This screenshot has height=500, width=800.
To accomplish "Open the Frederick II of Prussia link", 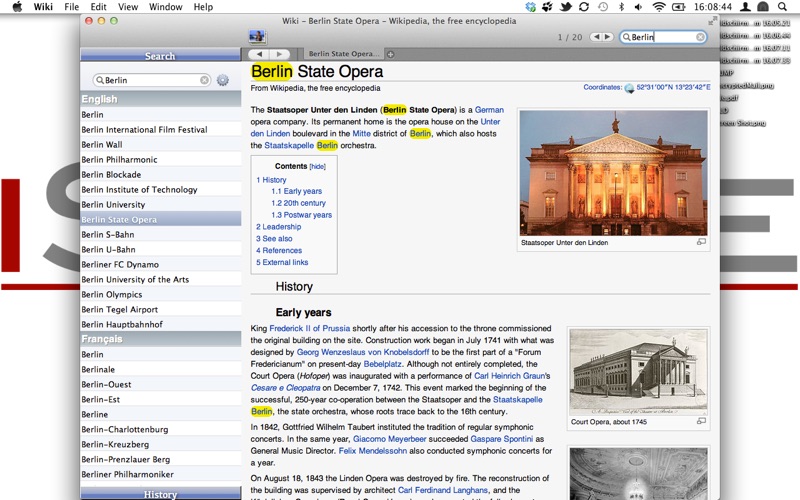I will click(310, 328).
